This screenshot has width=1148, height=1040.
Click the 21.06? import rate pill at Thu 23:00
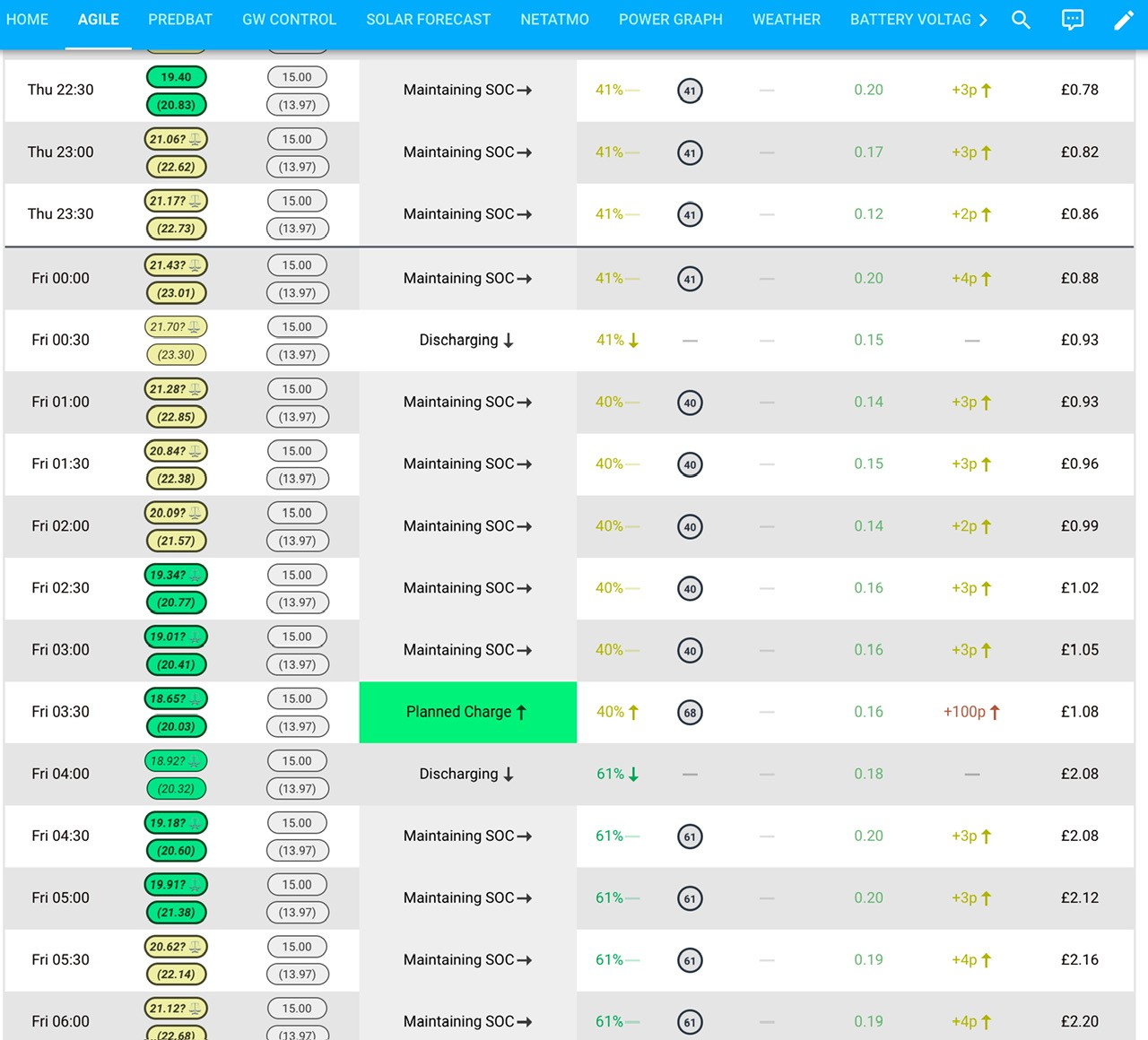click(176, 139)
